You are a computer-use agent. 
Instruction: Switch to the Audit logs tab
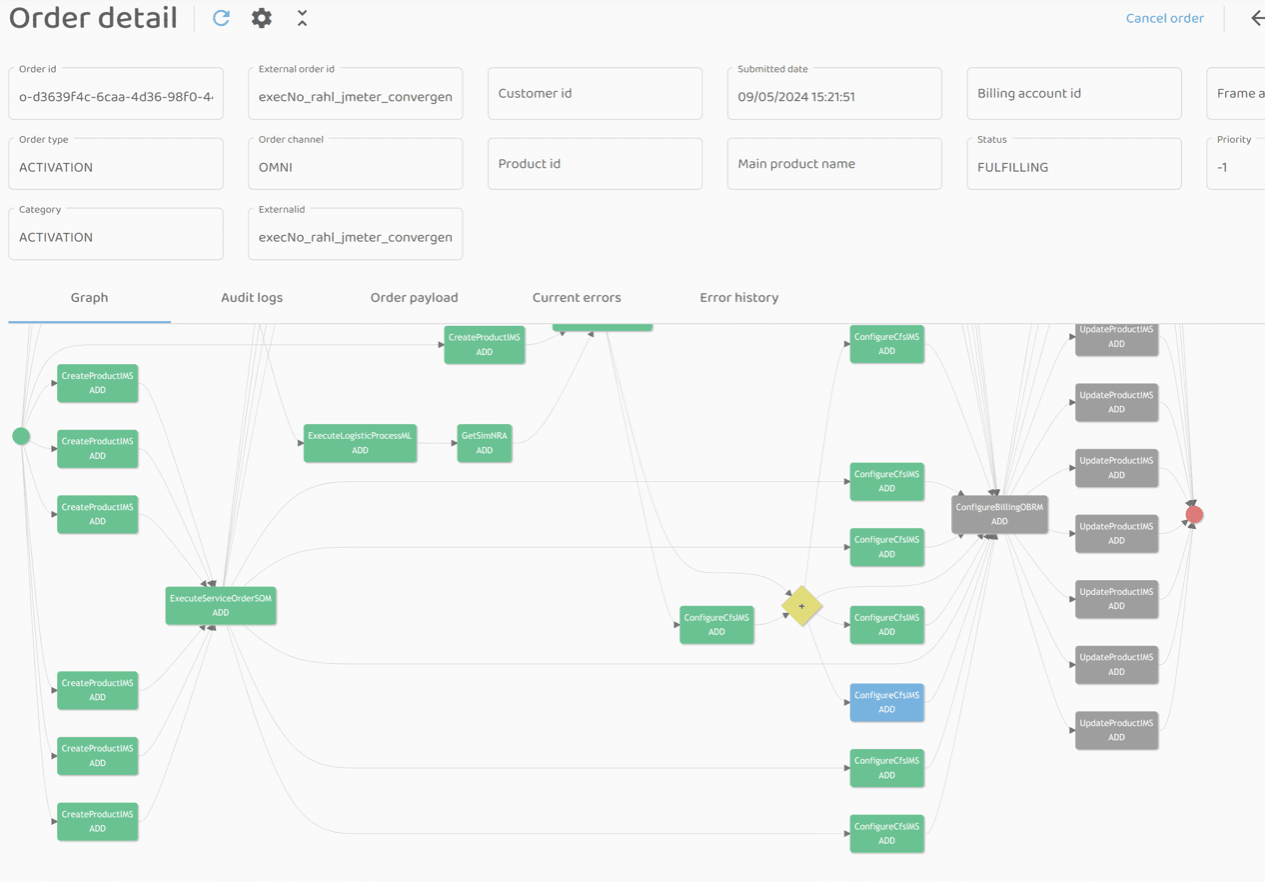pos(252,298)
